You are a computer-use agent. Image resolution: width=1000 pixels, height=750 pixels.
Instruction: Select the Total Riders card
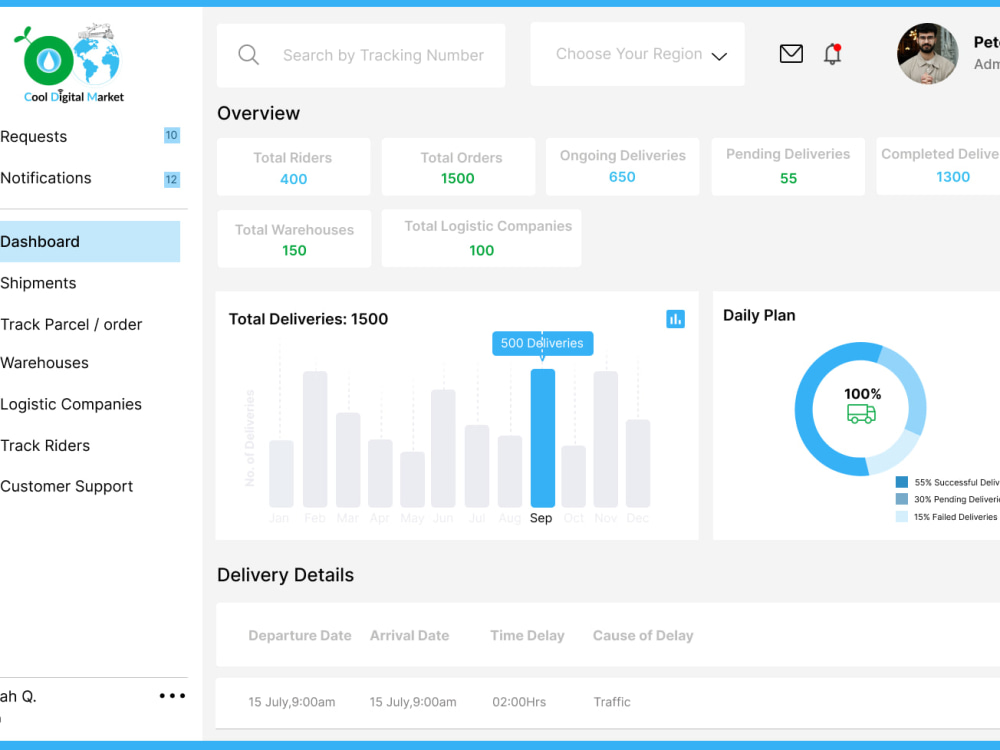coord(293,167)
